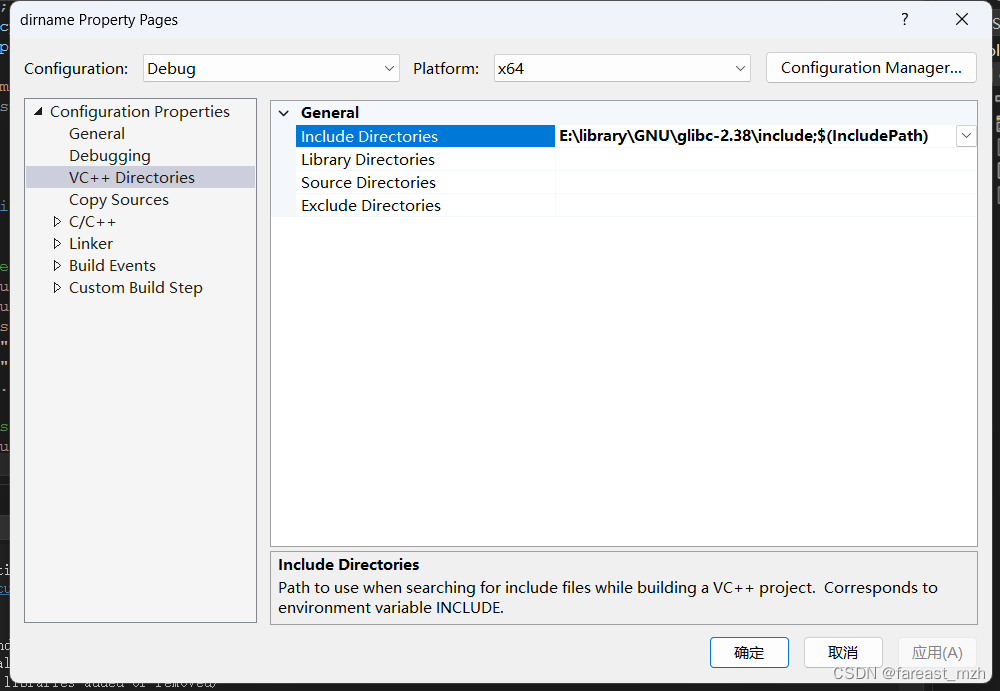Screen dimensions: 1000x691
Task: Collapse the General section chevron
Action: tap(283, 112)
